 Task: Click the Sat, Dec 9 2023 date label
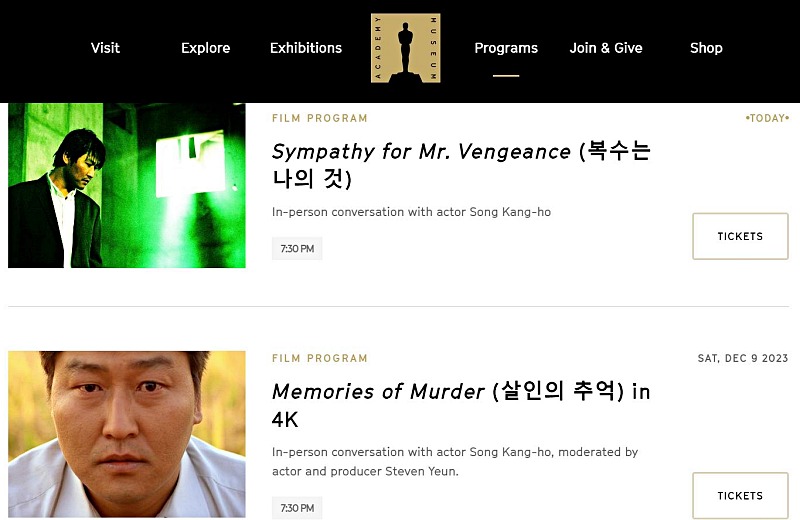pos(743,358)
